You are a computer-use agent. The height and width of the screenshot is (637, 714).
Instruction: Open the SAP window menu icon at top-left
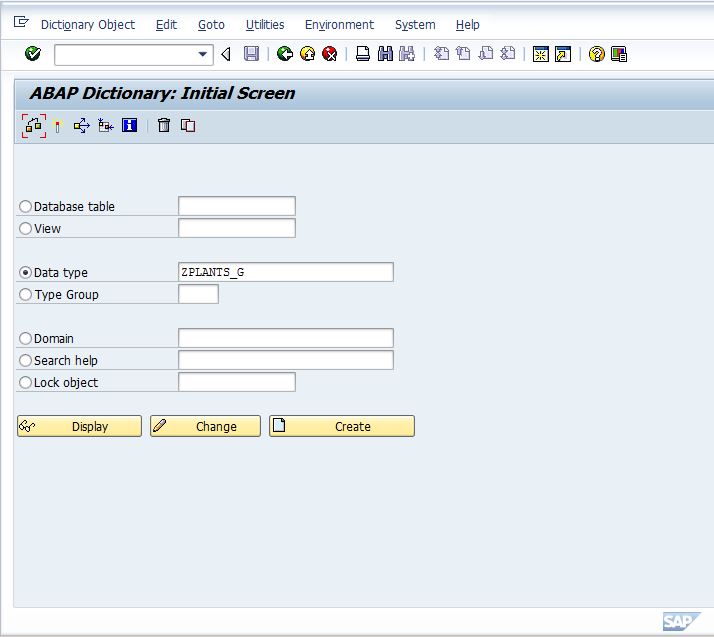pos(21,22)
